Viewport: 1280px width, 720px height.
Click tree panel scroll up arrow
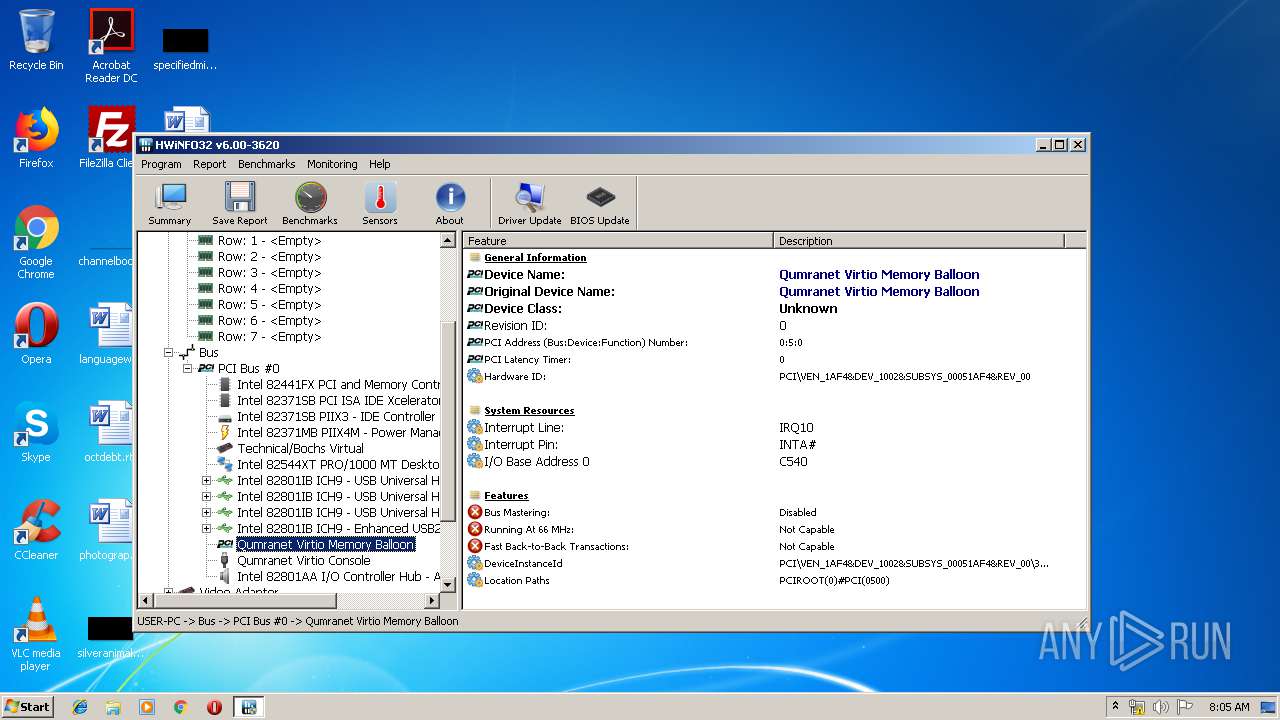[448, 241]
